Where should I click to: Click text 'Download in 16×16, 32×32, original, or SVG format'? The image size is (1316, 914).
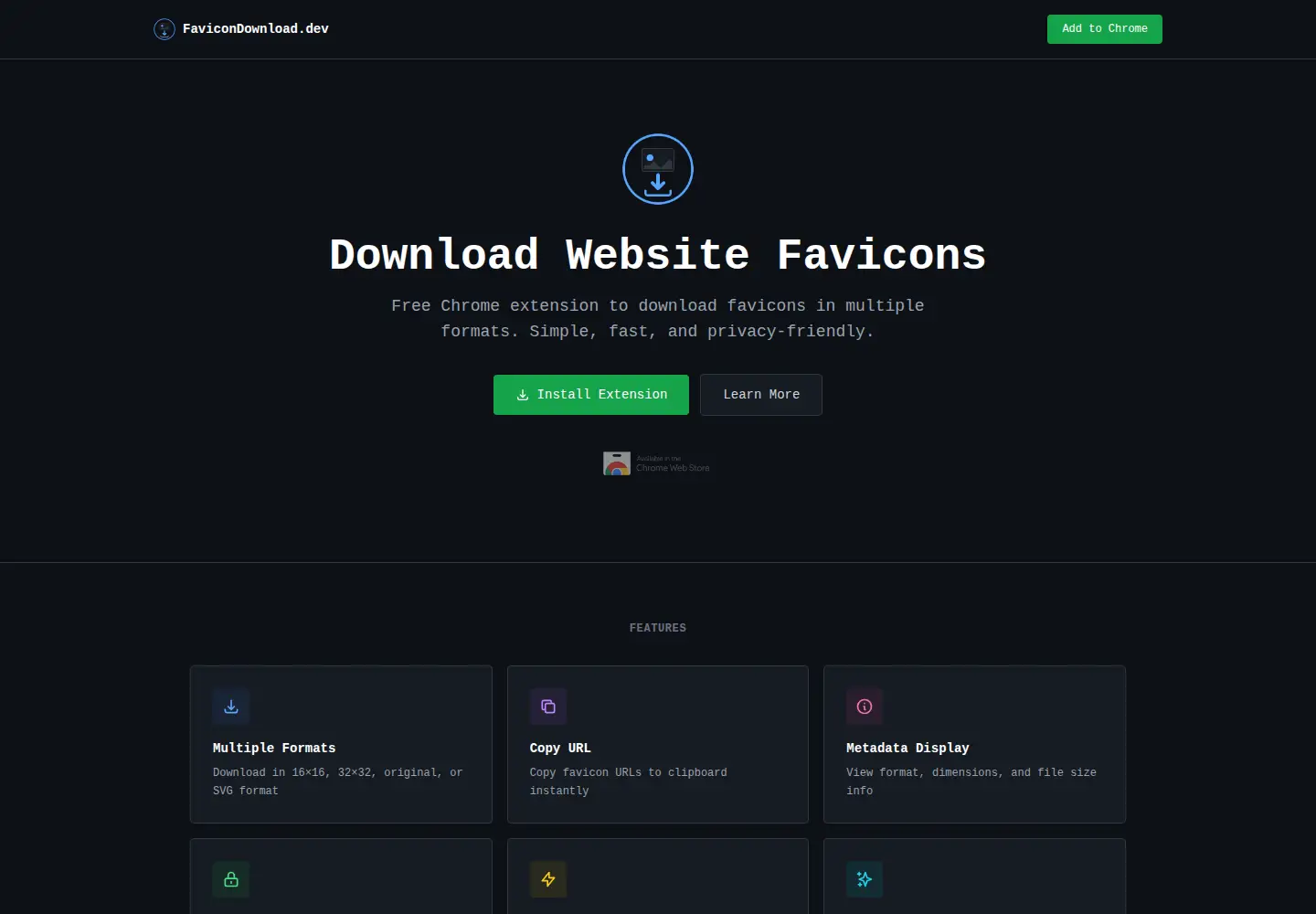tap(338, 781)
